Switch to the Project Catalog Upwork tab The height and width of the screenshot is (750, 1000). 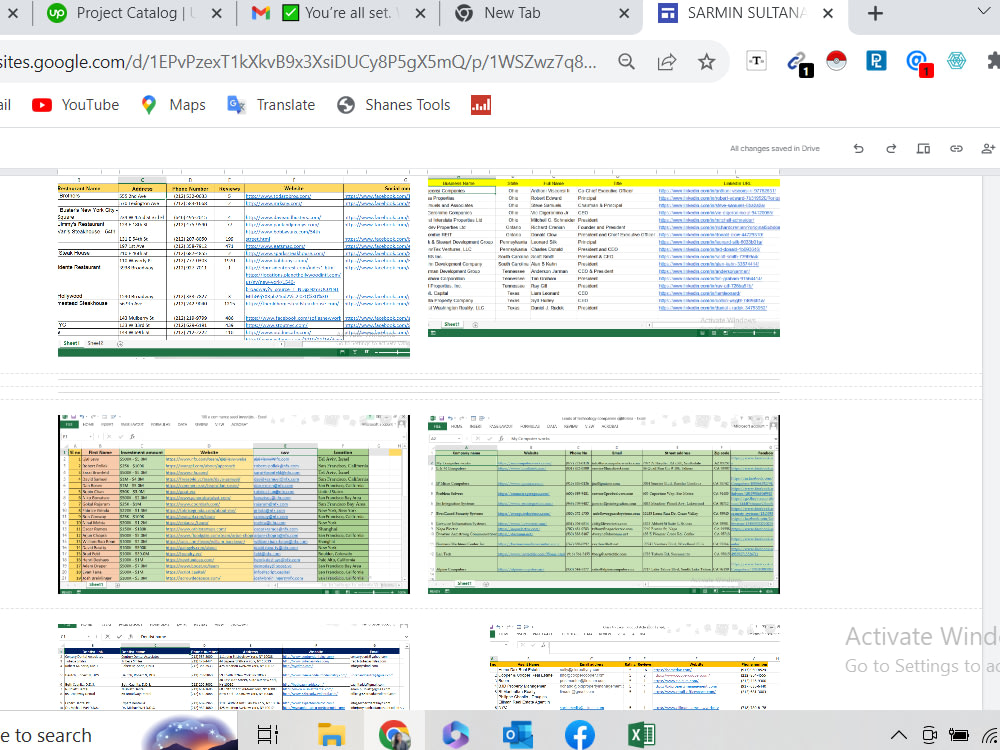tap(124, 13)
